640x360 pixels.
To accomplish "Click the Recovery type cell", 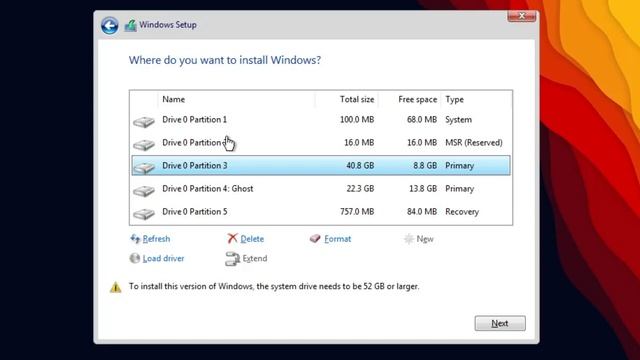I will (462, 211).
